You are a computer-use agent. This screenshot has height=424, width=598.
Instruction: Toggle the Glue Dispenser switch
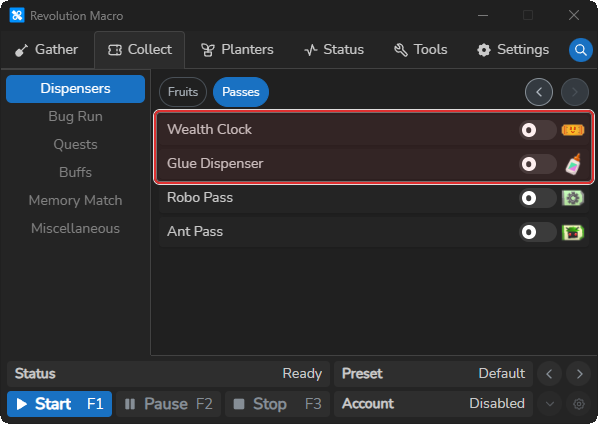pyautogui.click(x=537, y=164)
